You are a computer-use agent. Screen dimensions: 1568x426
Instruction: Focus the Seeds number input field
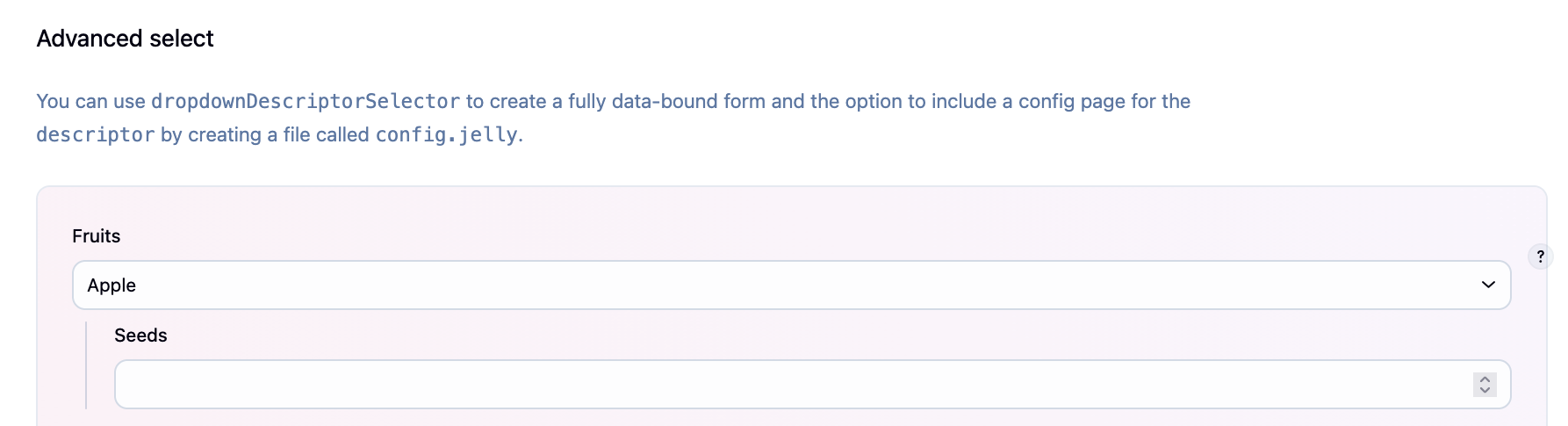pos(790,385)
